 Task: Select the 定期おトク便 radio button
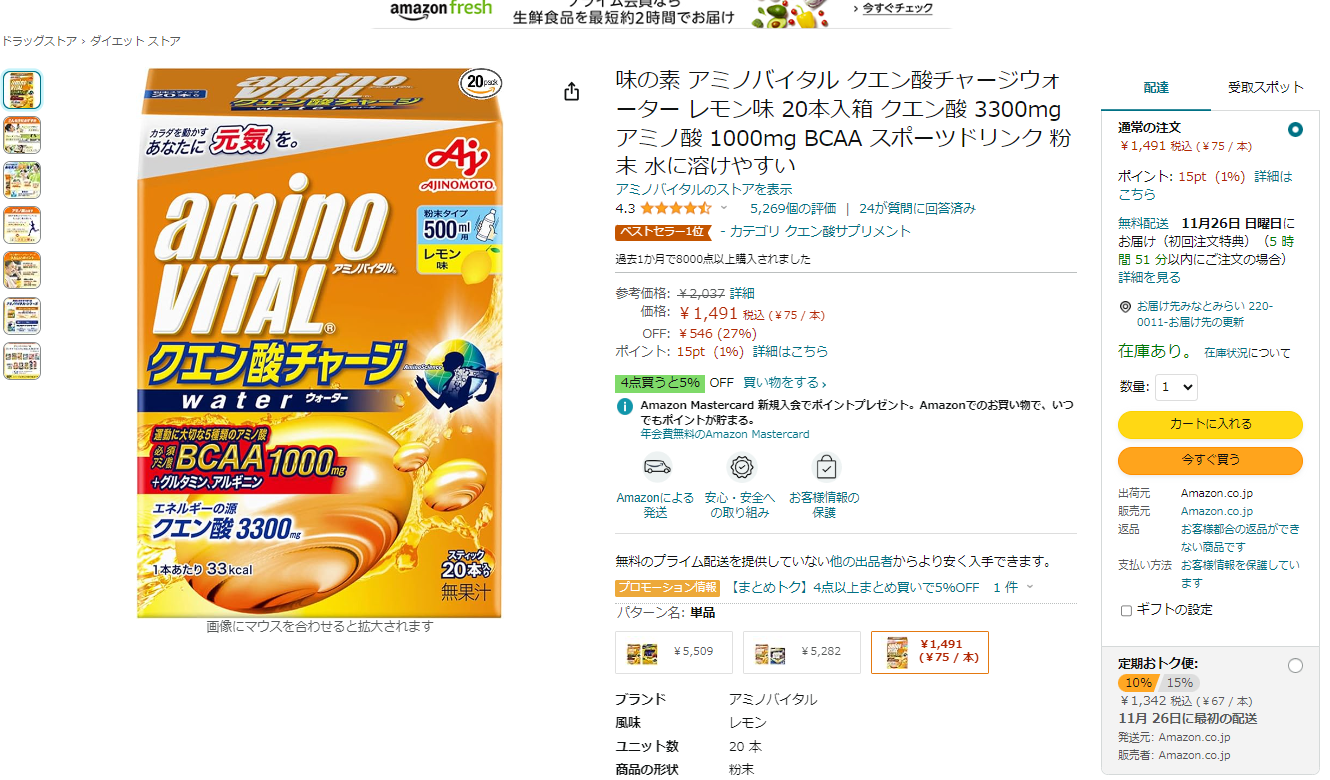(x=1296, y=665)
